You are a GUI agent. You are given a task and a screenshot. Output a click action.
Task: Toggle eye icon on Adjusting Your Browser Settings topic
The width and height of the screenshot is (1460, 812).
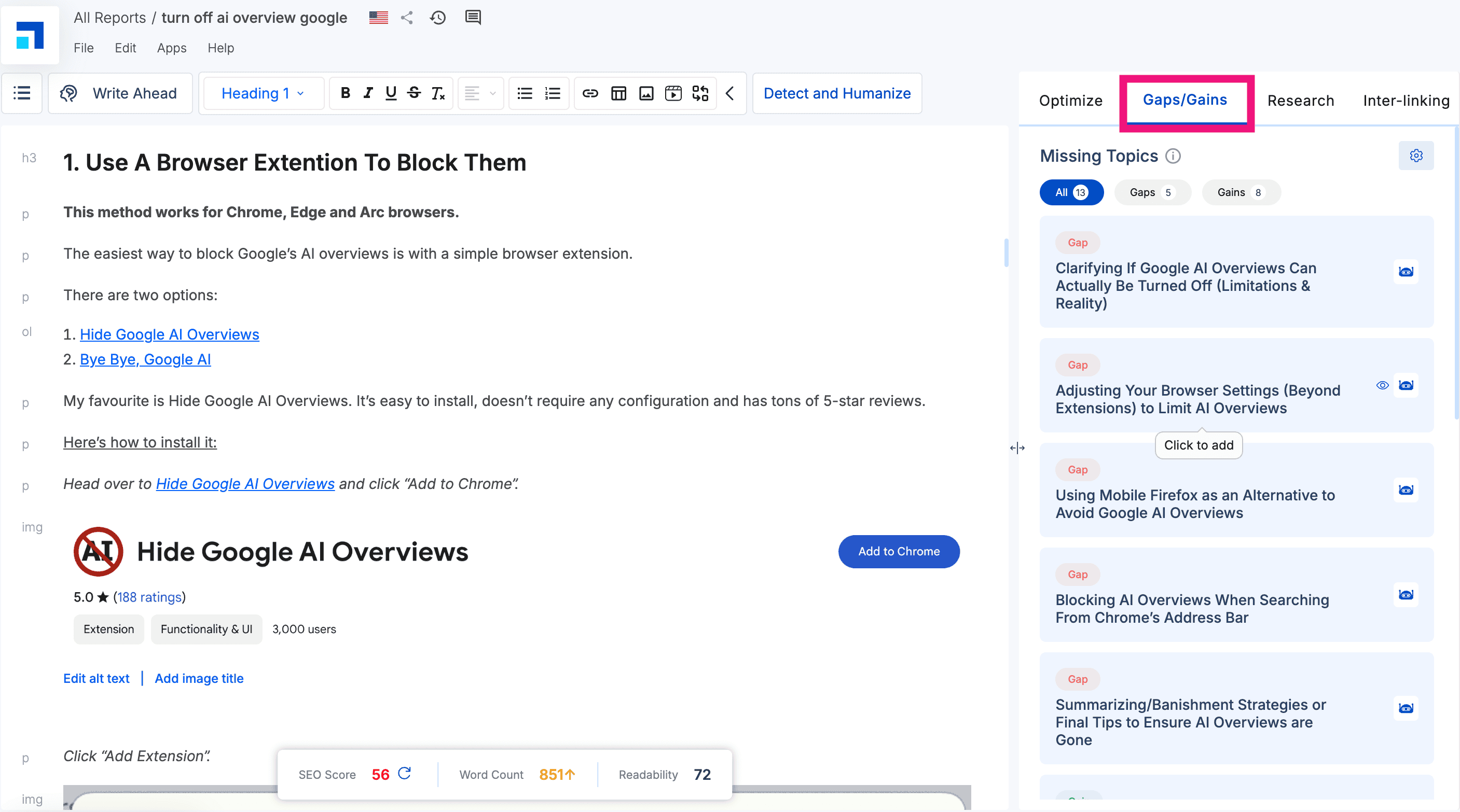1382,386
